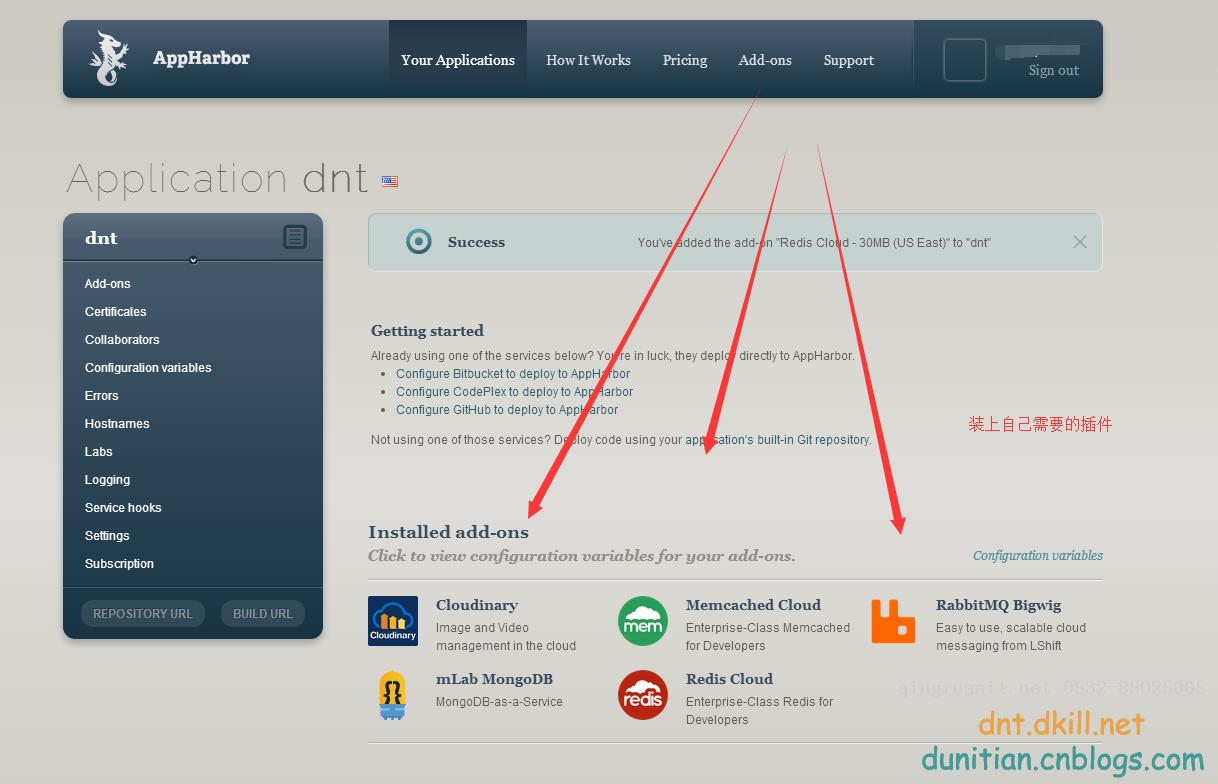Open Logging in the sidebar

pyautogui.click(x=108, y=480)
